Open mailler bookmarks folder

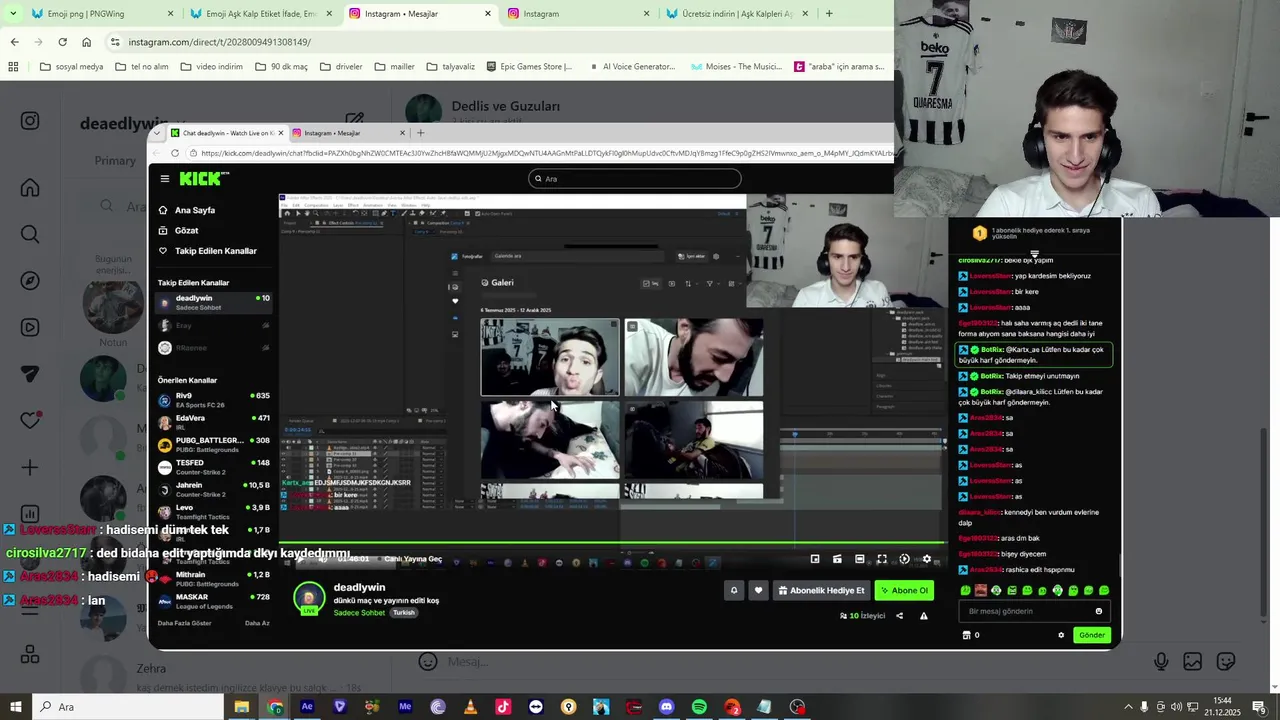point(394,67)
